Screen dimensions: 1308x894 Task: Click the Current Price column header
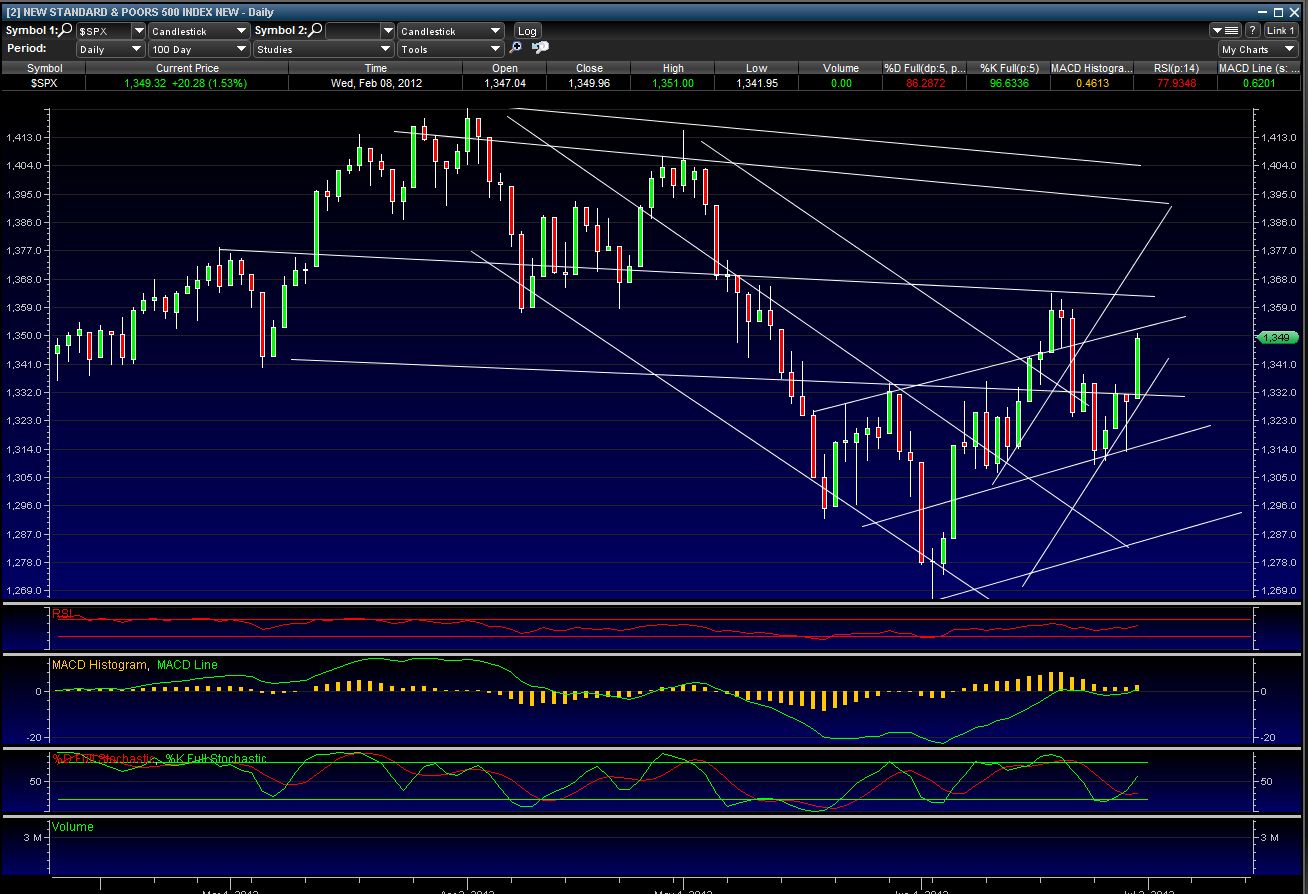pos(187,68)
